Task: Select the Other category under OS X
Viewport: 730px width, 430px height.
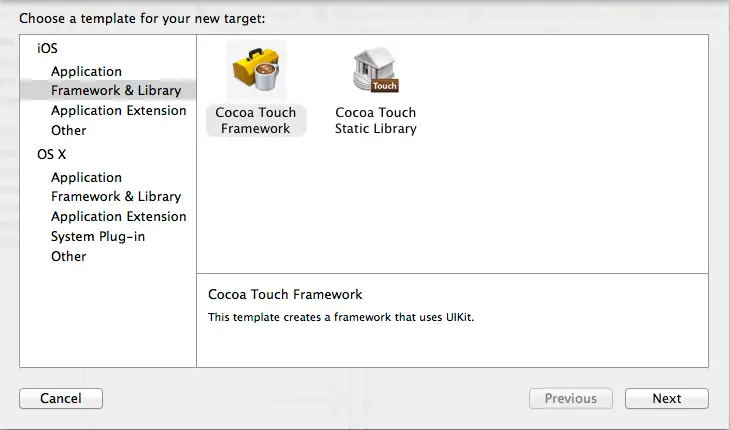Action: (x=68, y=256)
